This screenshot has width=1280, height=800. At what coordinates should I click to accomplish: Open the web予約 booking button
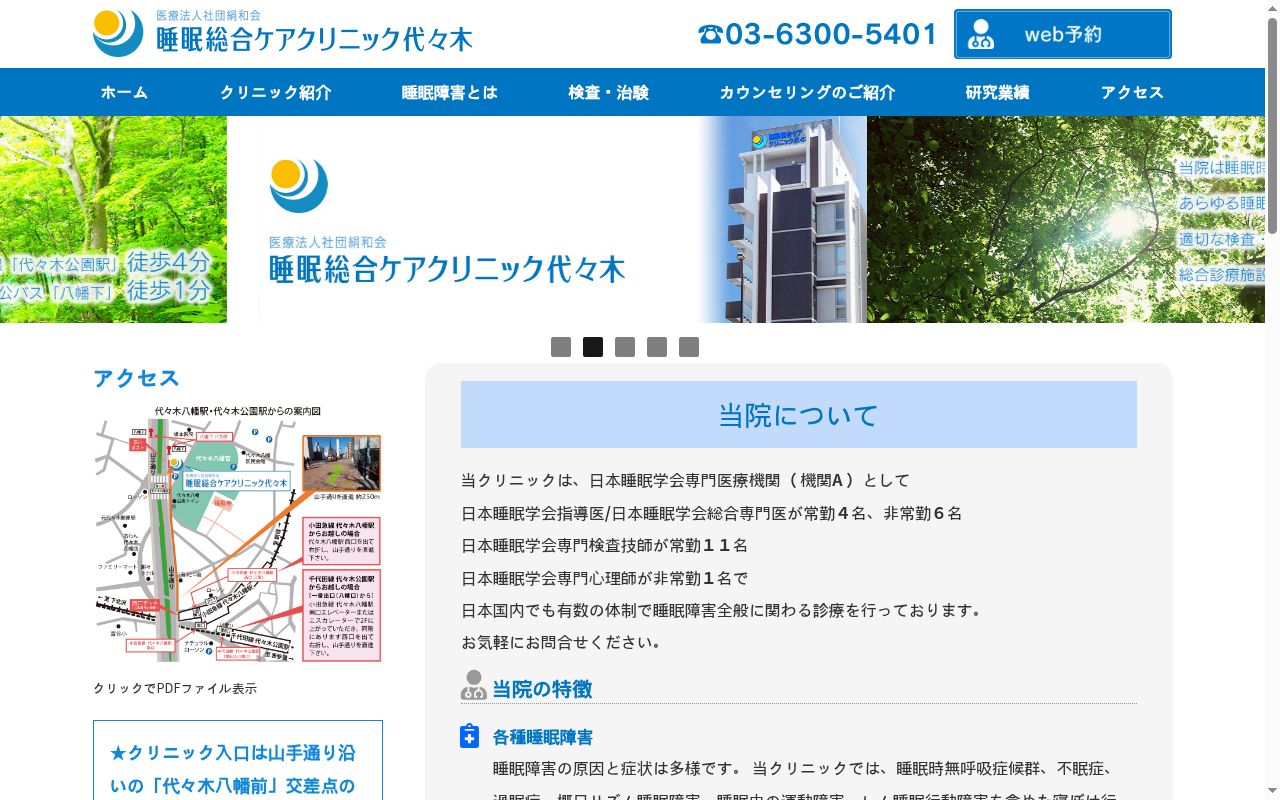pos(1062,35)
